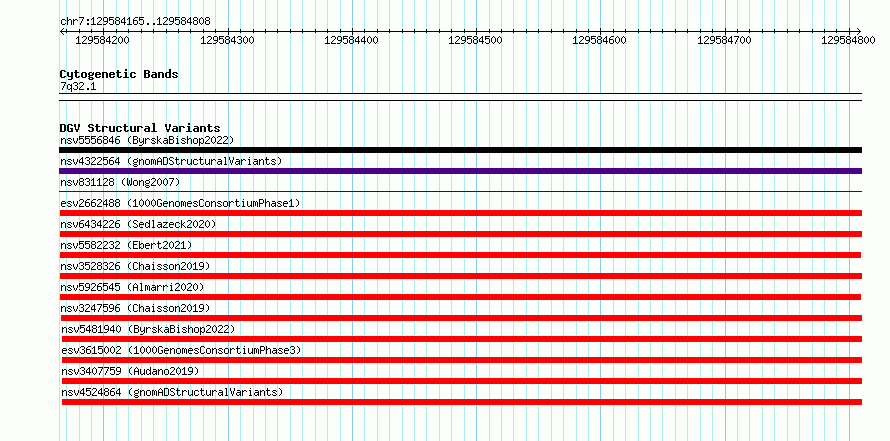The height and width of the screenshot is (441, 890).
Task: Select nsv5481940 (ByrskaBishop2022) label
Action: pos(148,329)
